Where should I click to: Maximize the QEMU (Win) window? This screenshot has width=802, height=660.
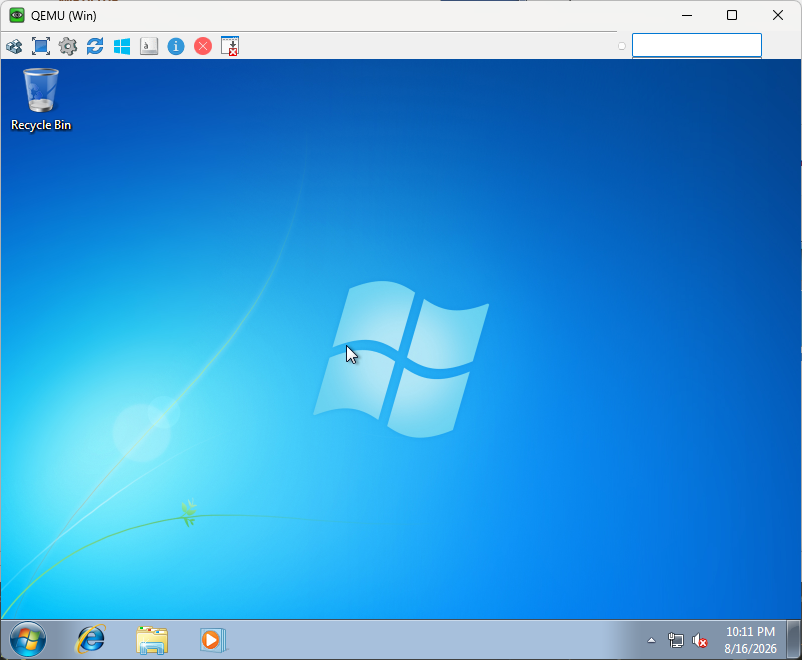click(x=732, y=15)
